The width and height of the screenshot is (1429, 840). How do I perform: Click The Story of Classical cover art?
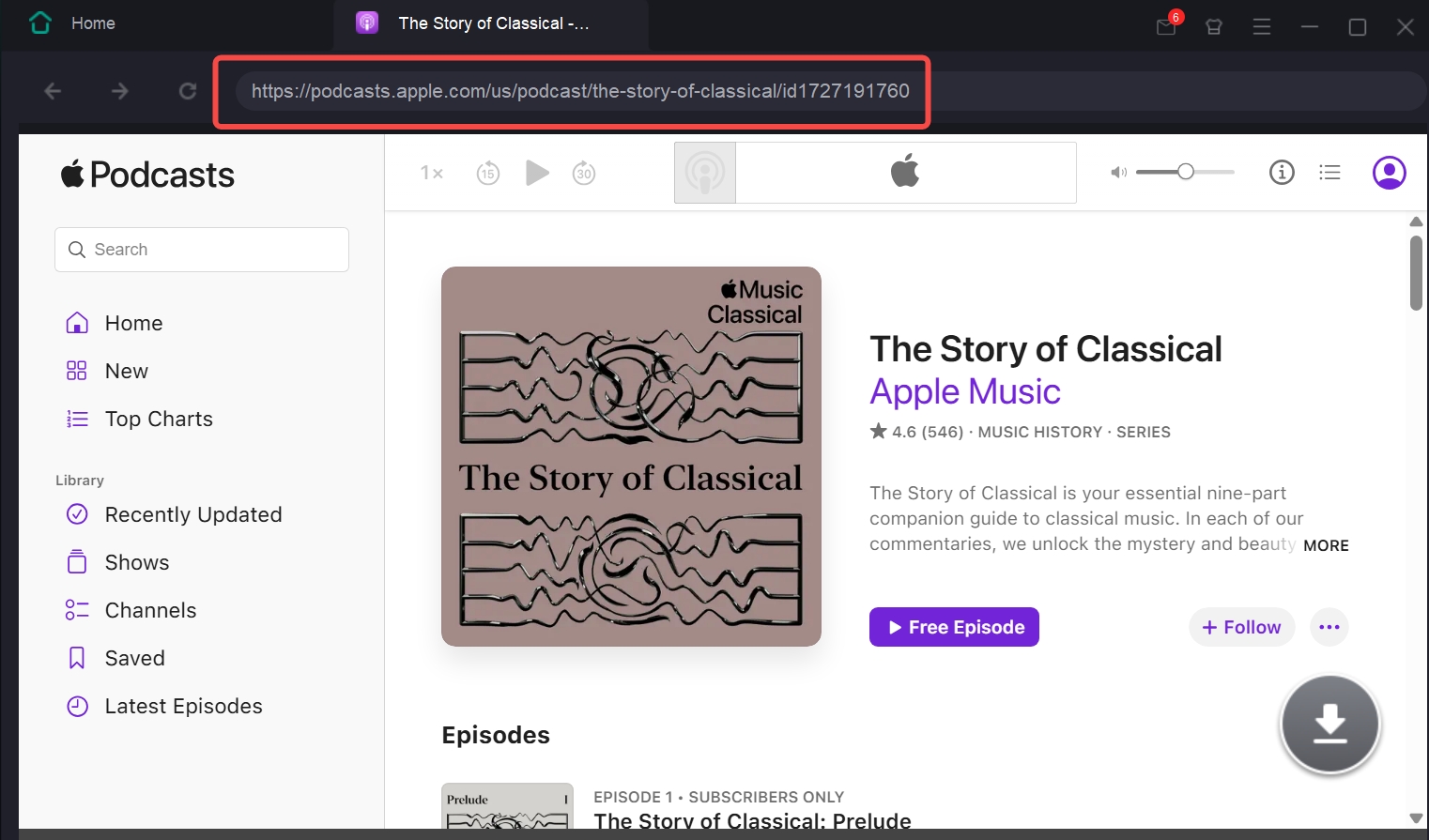point(631,456)
